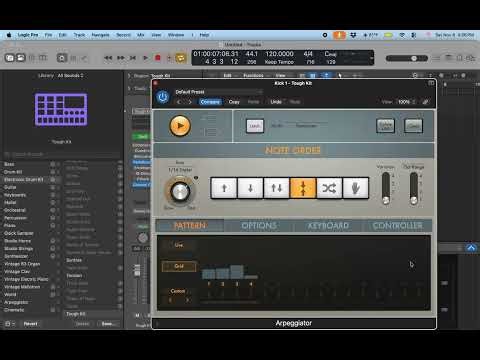Click the Revert button in Library
Viewport: 480px width, 360px height.
(30, 324)
